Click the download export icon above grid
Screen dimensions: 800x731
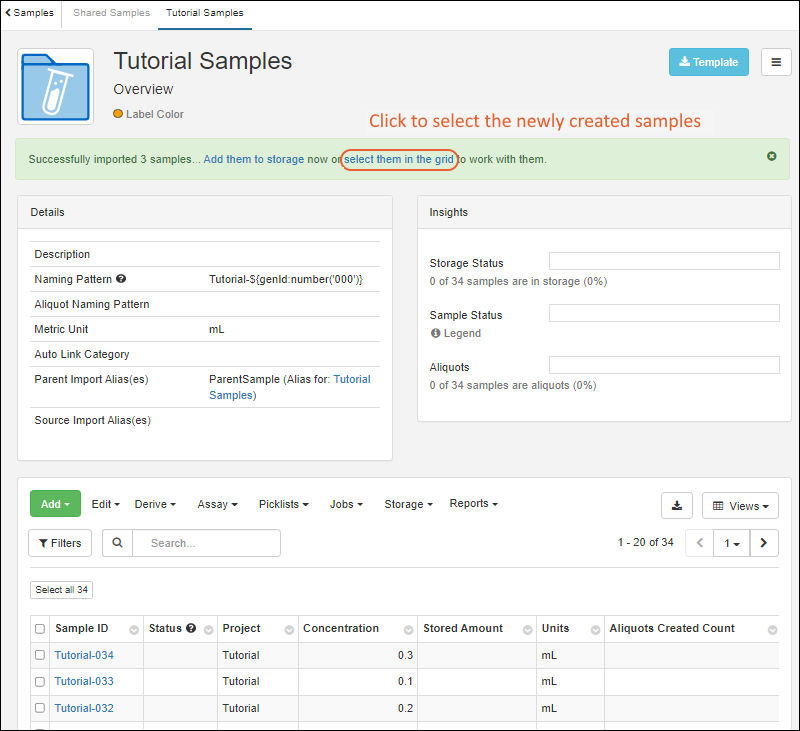[x=677, y=506]
